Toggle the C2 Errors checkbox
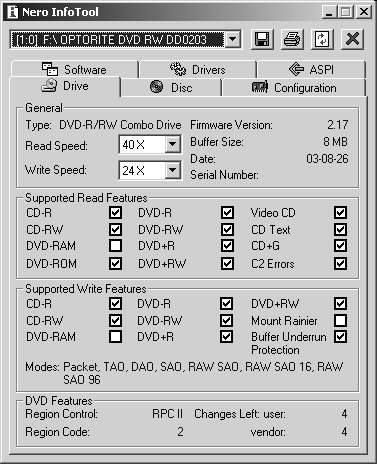This screenshot has height=464, width=377. (340, 263)
